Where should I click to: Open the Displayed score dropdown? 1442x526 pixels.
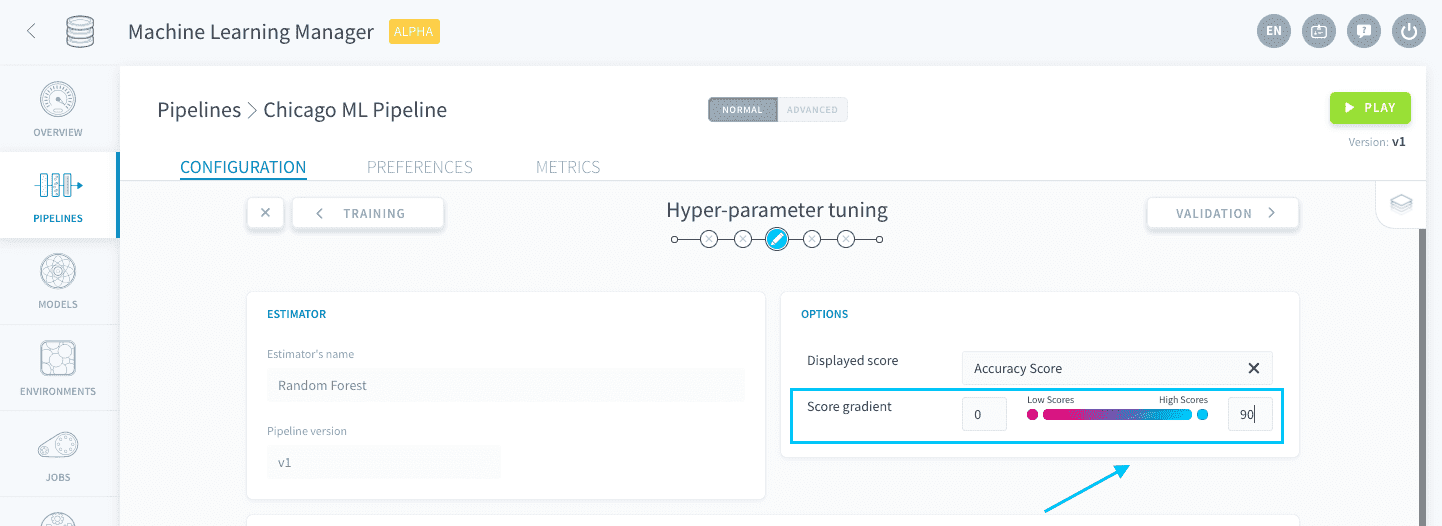point(1117,368)
